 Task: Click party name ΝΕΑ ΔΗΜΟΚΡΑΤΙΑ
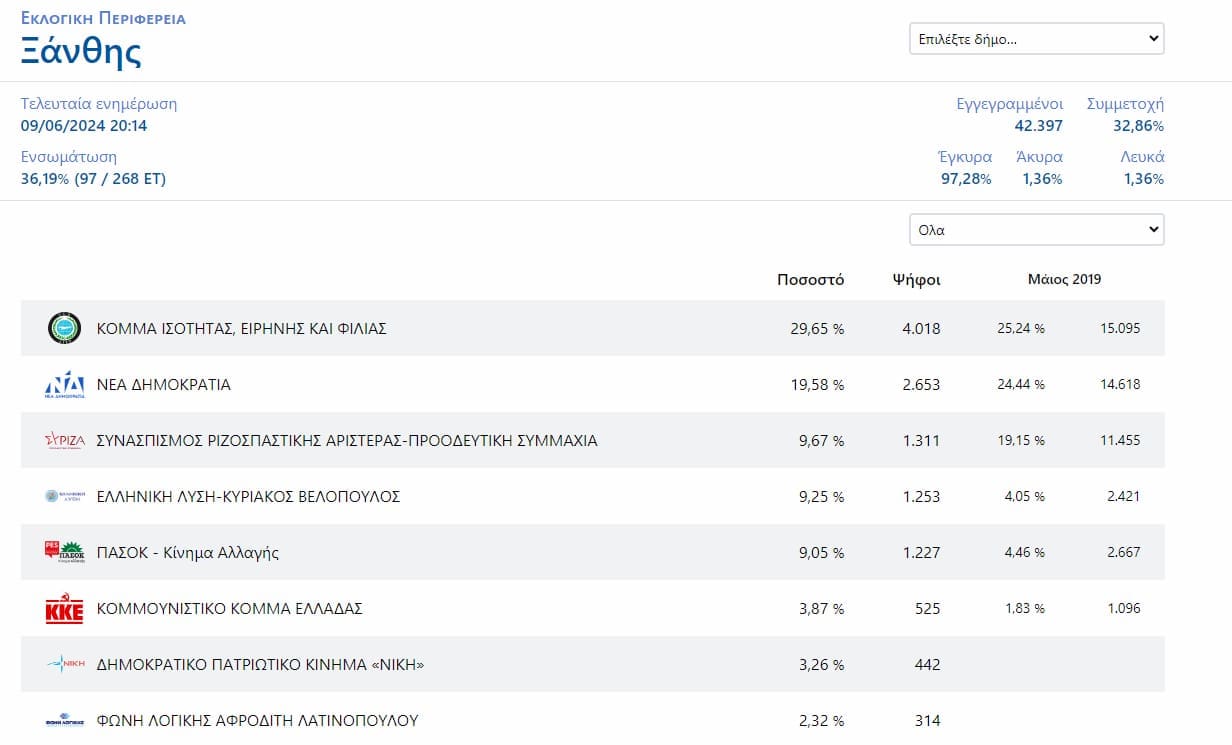[163, 384]
